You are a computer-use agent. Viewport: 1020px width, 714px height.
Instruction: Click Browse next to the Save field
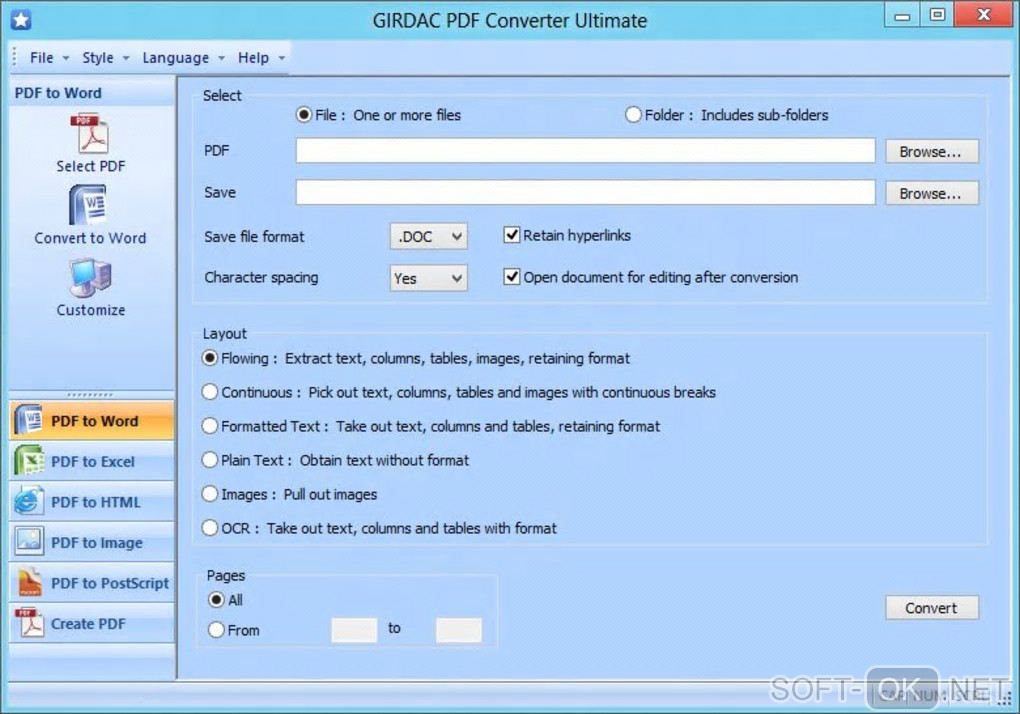click(931, 193)
